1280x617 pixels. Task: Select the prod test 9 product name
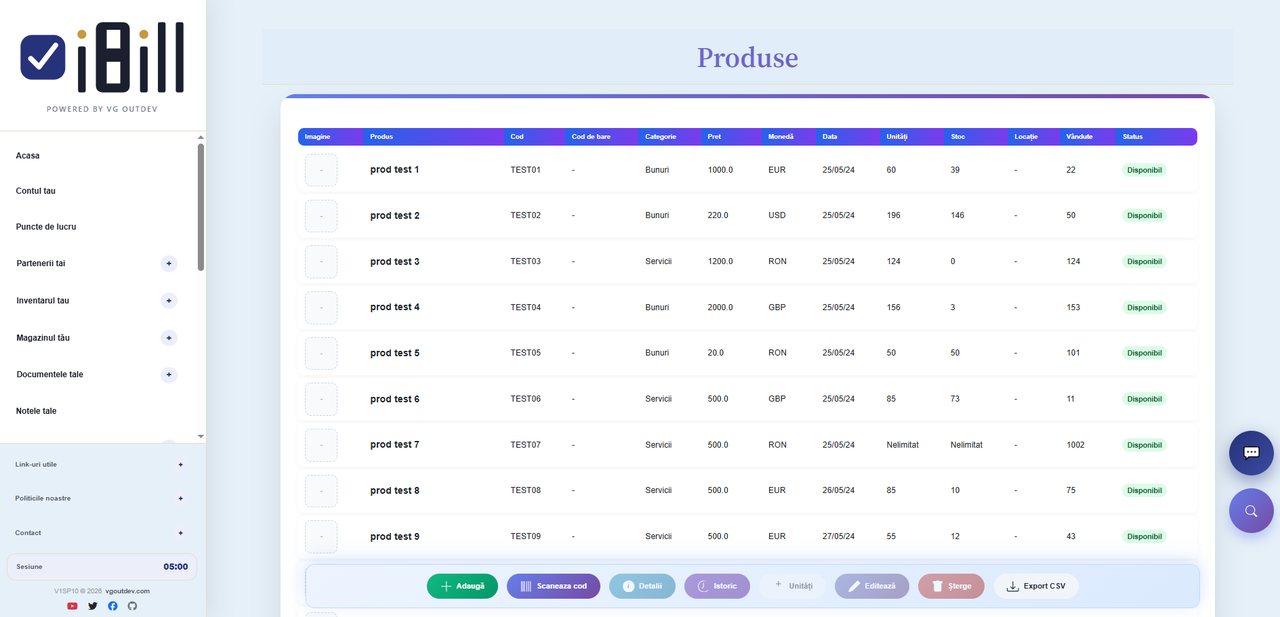pyautogui.click(x=395, y=537)
